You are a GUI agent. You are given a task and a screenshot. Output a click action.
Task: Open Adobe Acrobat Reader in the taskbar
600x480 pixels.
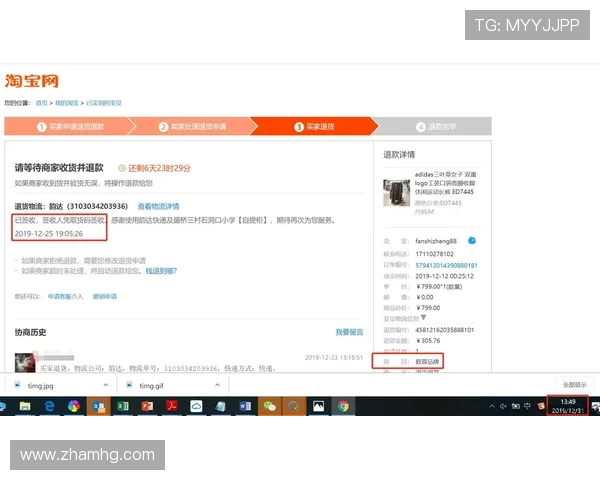coord(172,406)
